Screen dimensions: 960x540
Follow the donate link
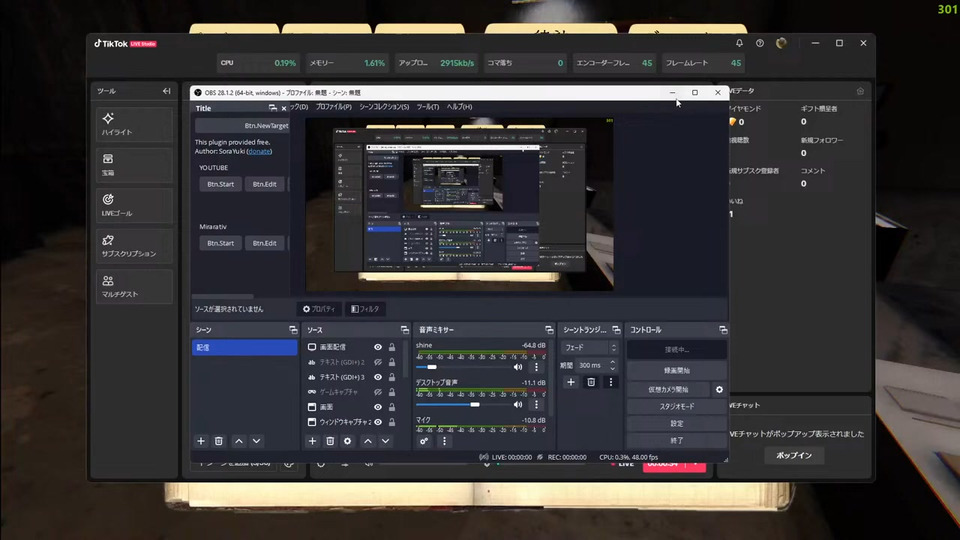260,151
